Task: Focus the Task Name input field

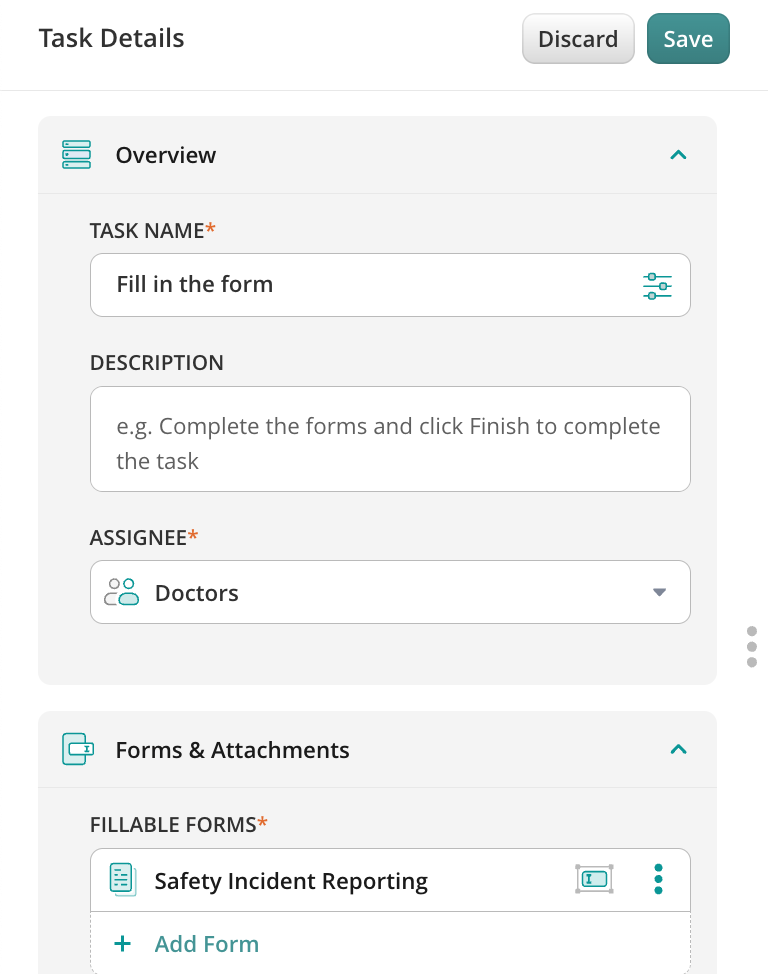Action: [x=370, y=285]
